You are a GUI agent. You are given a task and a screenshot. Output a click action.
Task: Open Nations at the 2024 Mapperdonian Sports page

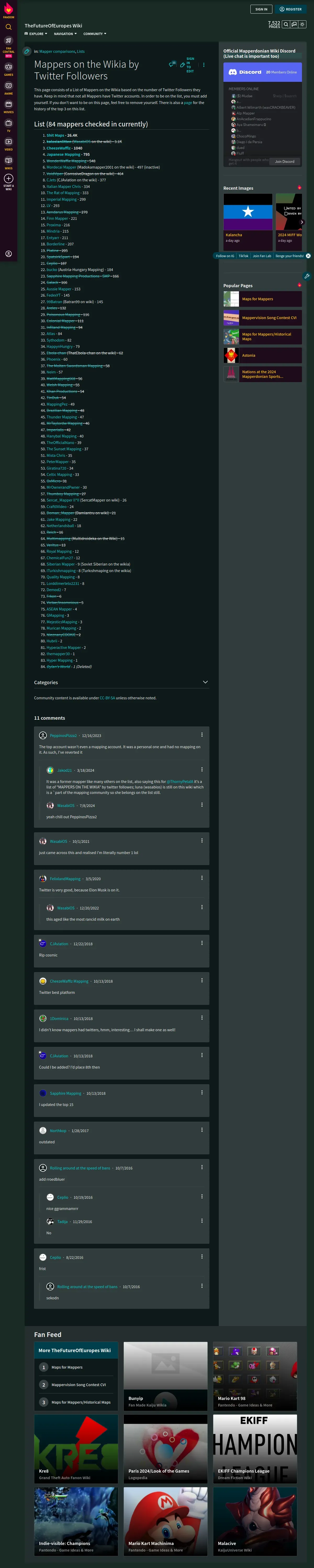262,374
